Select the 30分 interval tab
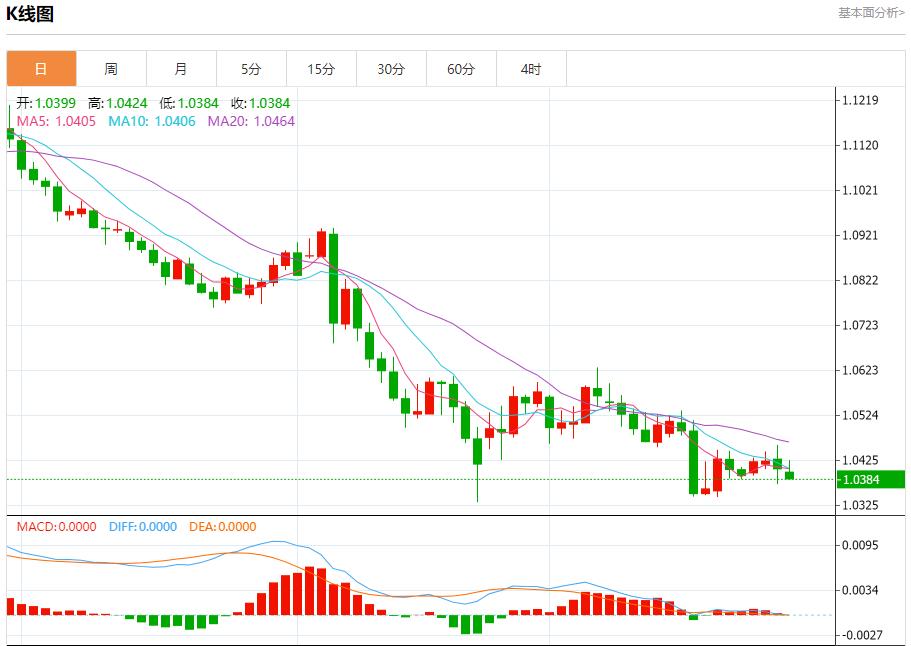This screenshot has height=646, width=911. click(391, 69)
